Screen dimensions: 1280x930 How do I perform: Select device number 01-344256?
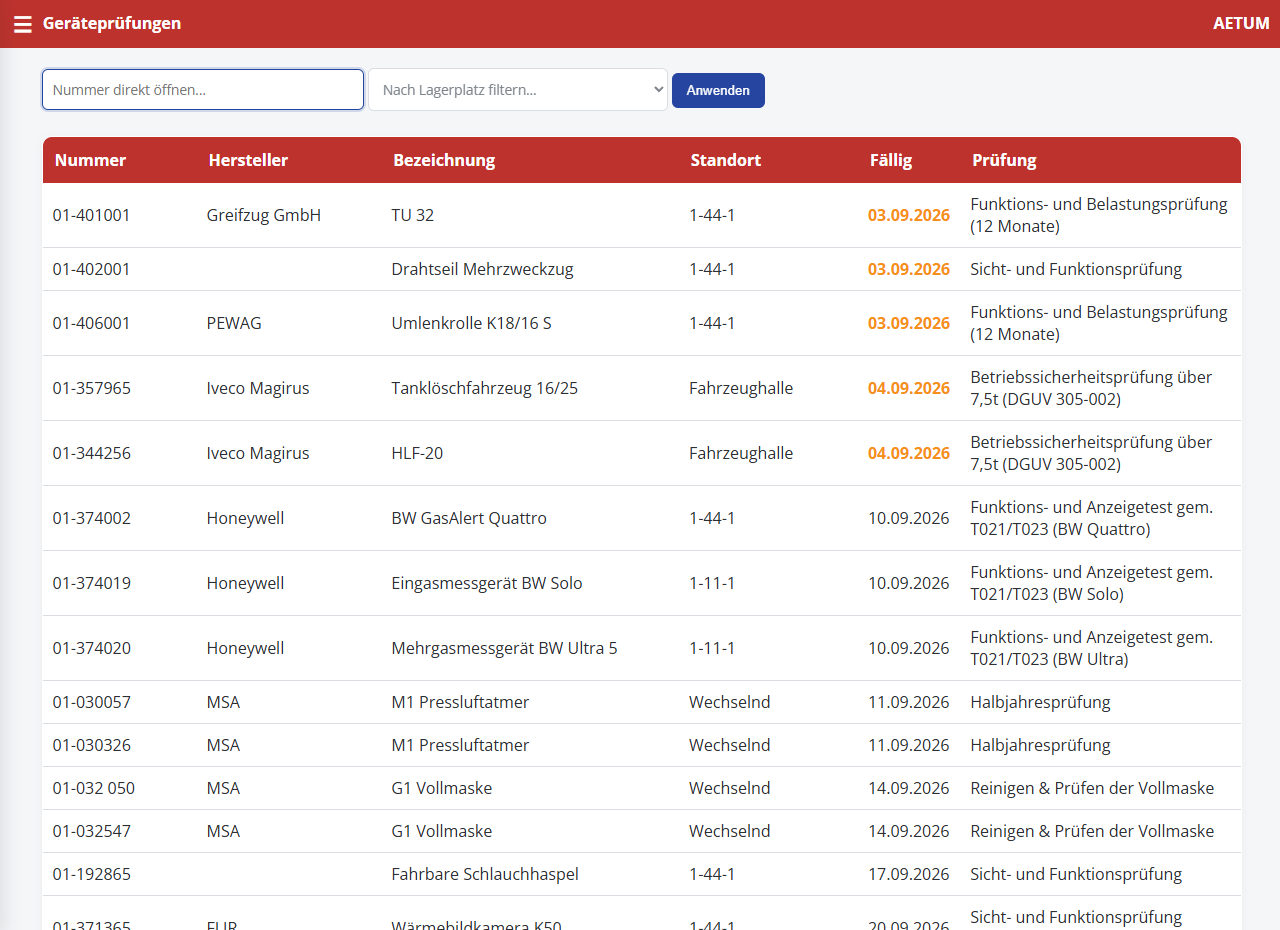(x=91, y=453)
